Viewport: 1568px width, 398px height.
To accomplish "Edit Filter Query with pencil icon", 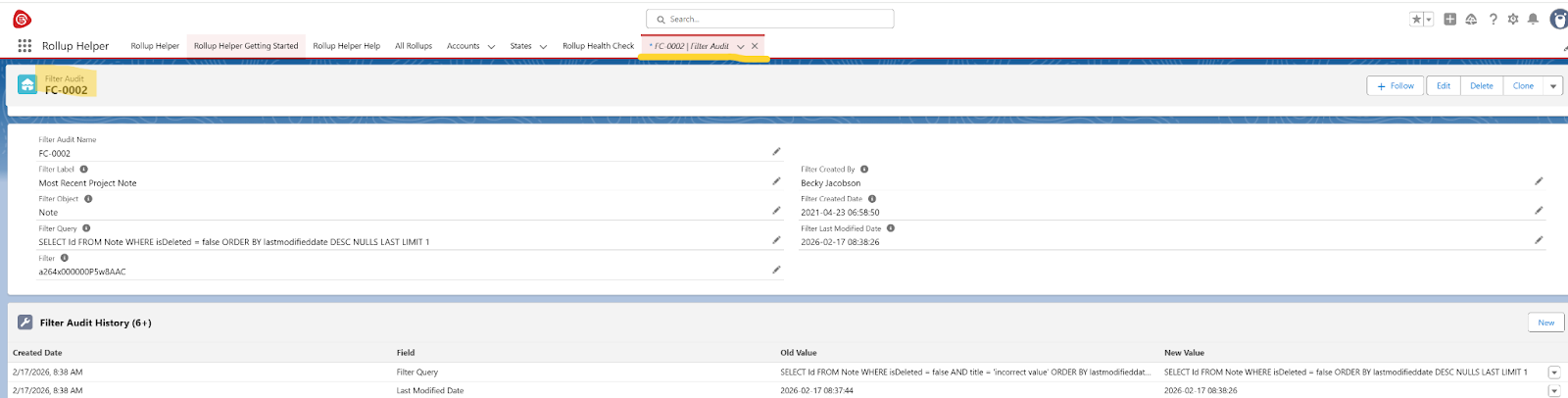I will 776,240.
